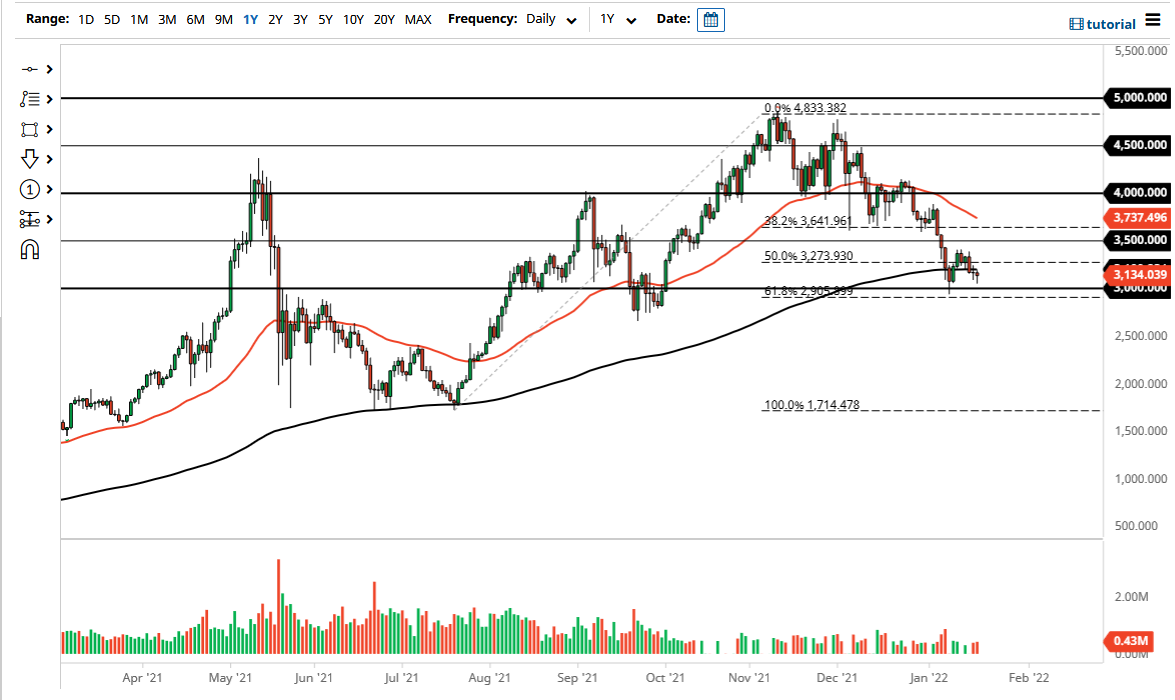This screenshot has width=1175, height=700.
Task: Switch the chart range to MAX
Action: (x=418, y=19)
